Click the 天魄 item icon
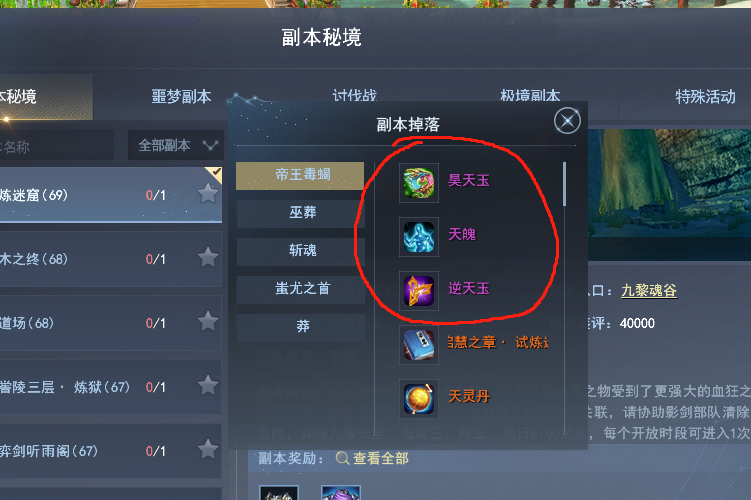Image resolution: width=751 pixels, height=500 pixels. click(419, 237)
